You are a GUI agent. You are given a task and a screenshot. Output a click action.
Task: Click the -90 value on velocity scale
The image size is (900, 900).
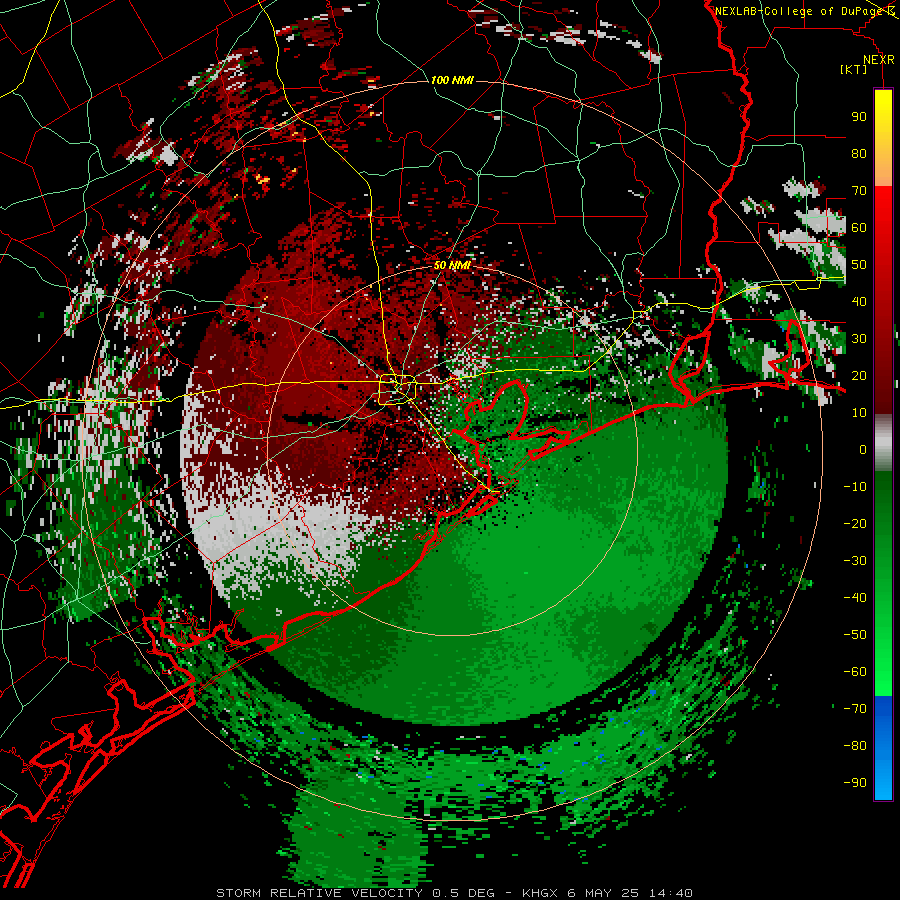(x=855, y=783)
